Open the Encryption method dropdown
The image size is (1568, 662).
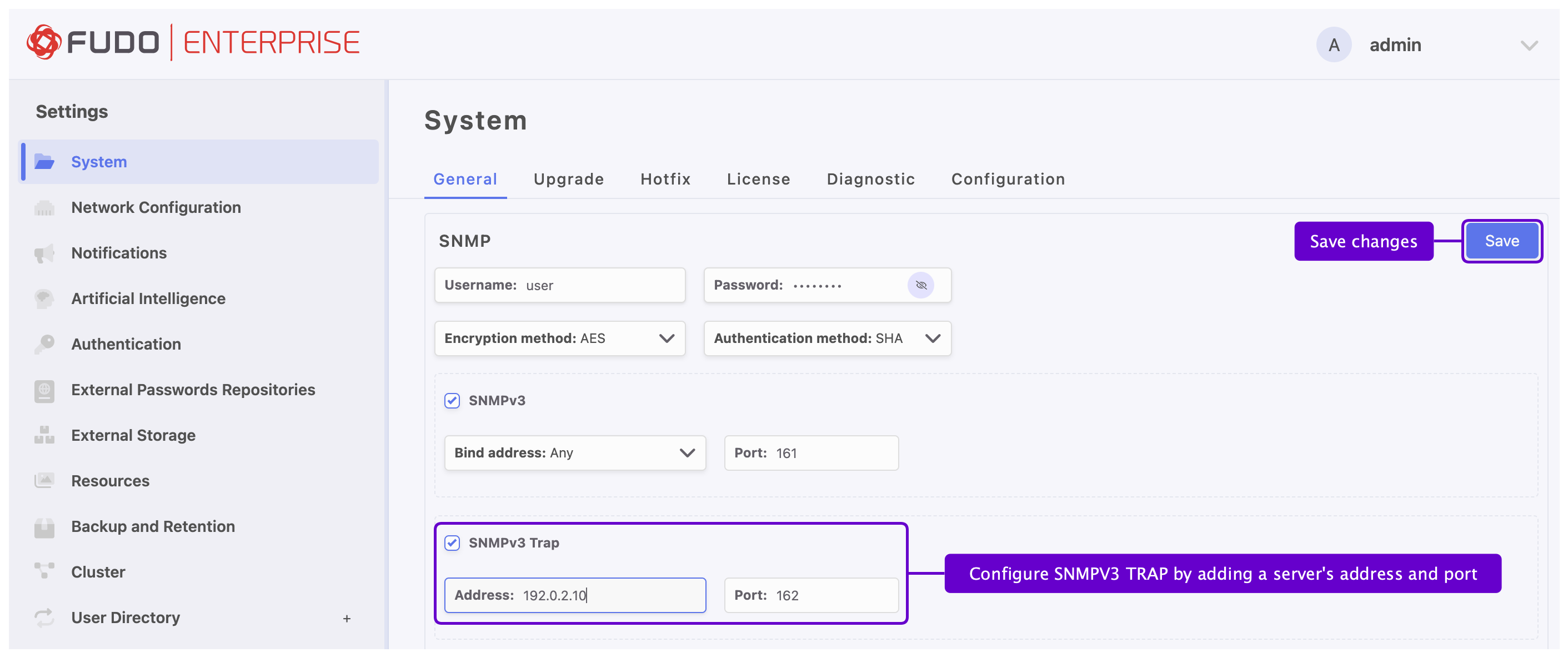[x=559, y=339]
